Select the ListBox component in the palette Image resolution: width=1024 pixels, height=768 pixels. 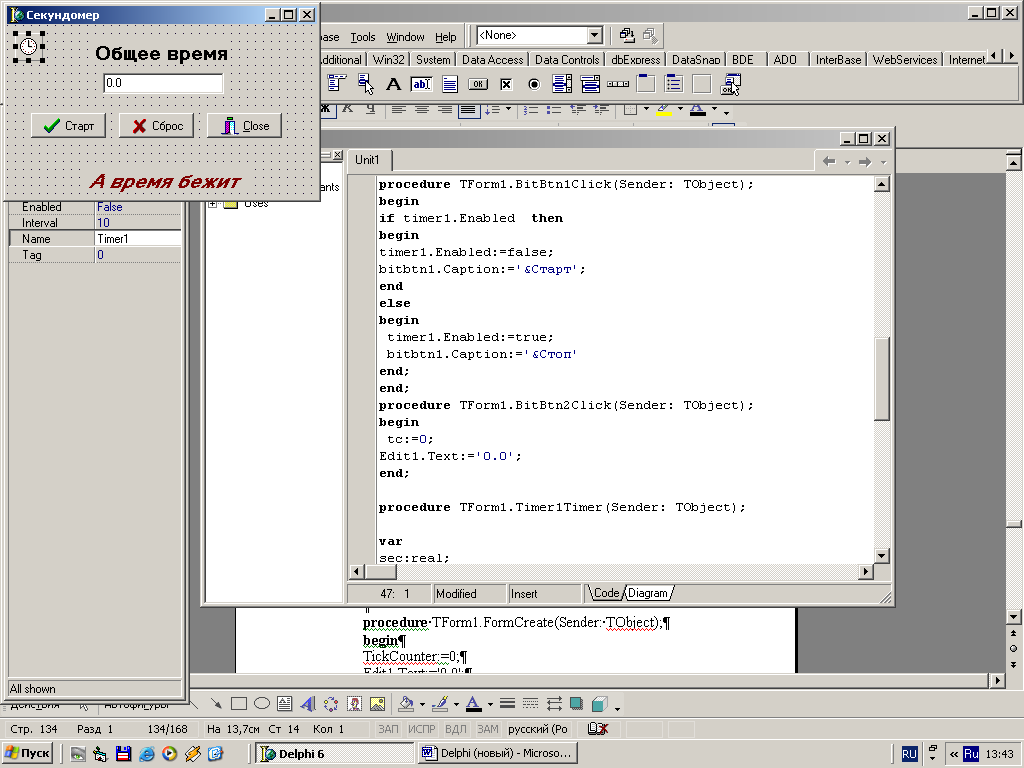pyautogui.click(x=562, y=85)
